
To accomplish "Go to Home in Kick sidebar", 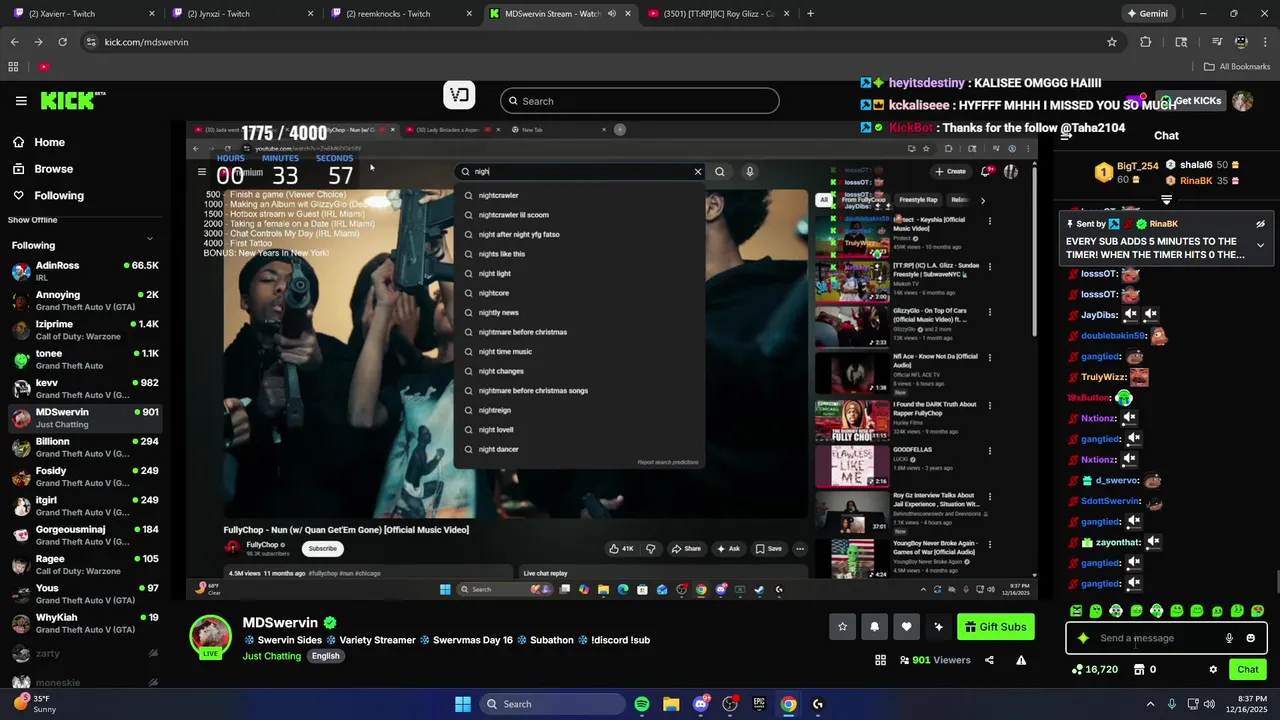I will [38, 142].
